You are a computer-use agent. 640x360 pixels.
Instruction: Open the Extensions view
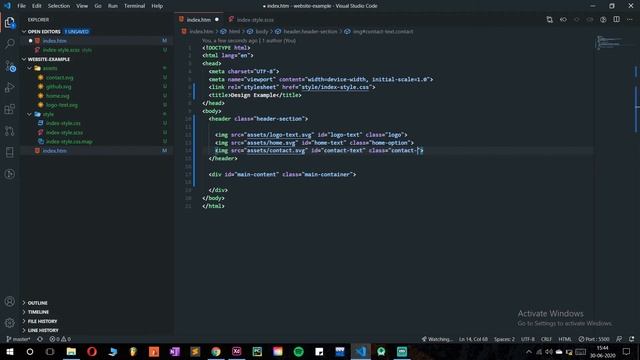point(9,109)
